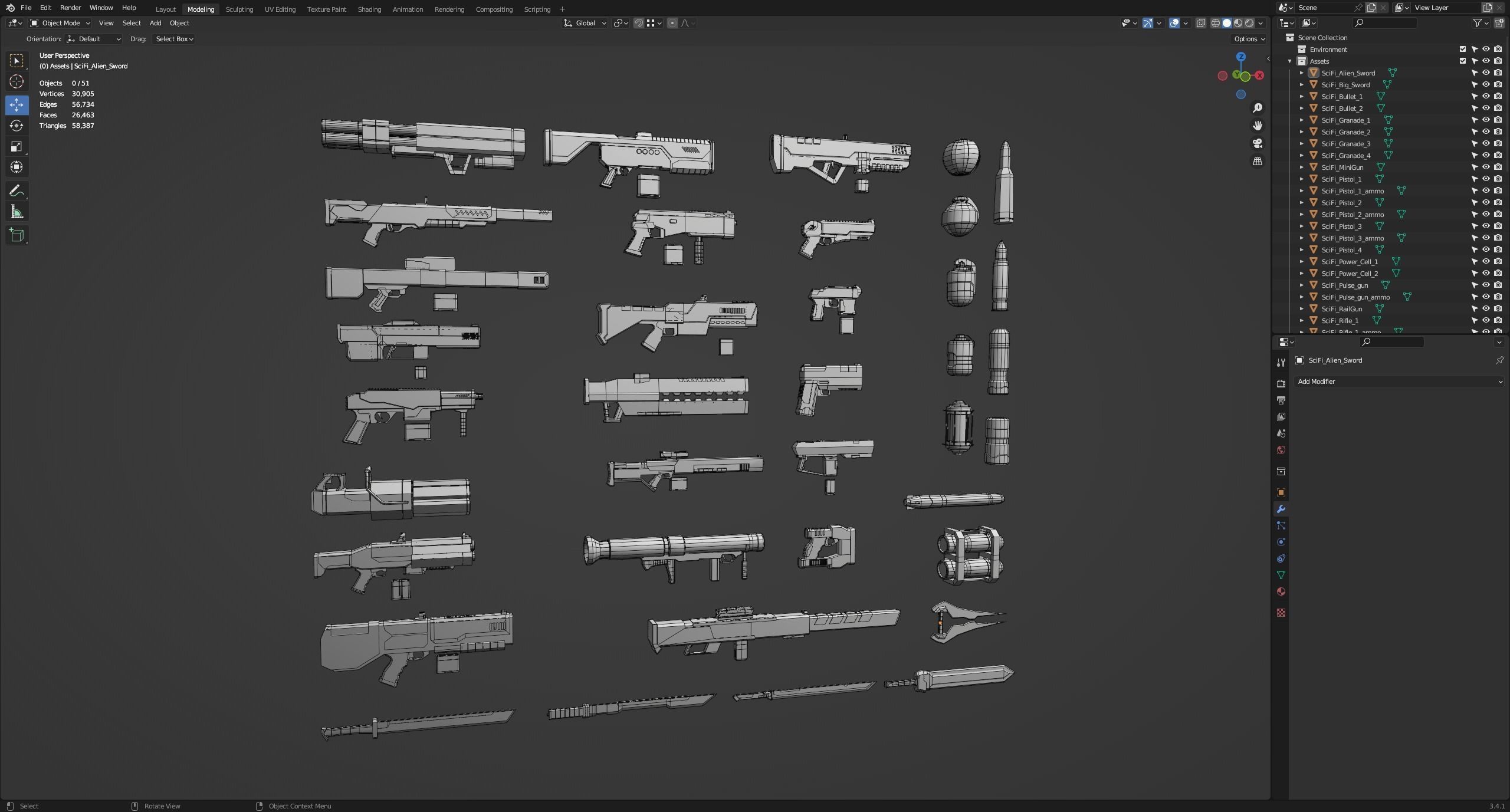Viewport: 1510px width, 812px height.
Task: Open the Global transform orientation dropdown
Action: click(x=585, y=23)
